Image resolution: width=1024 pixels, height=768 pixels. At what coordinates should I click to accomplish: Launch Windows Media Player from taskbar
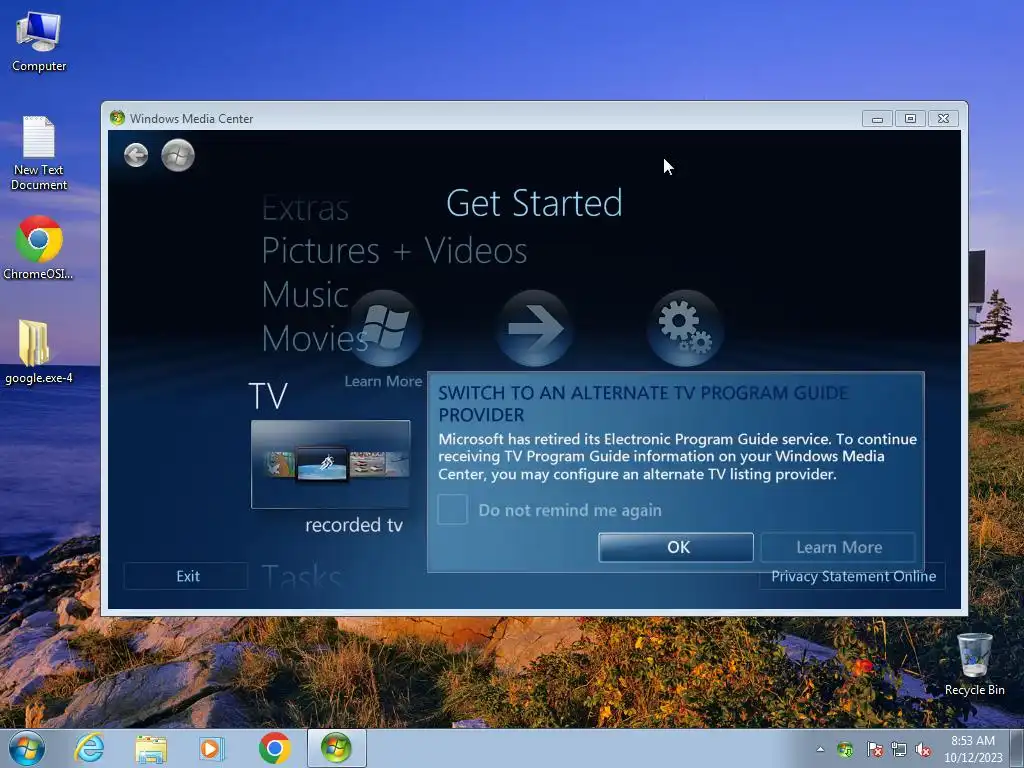click(212, 748)
